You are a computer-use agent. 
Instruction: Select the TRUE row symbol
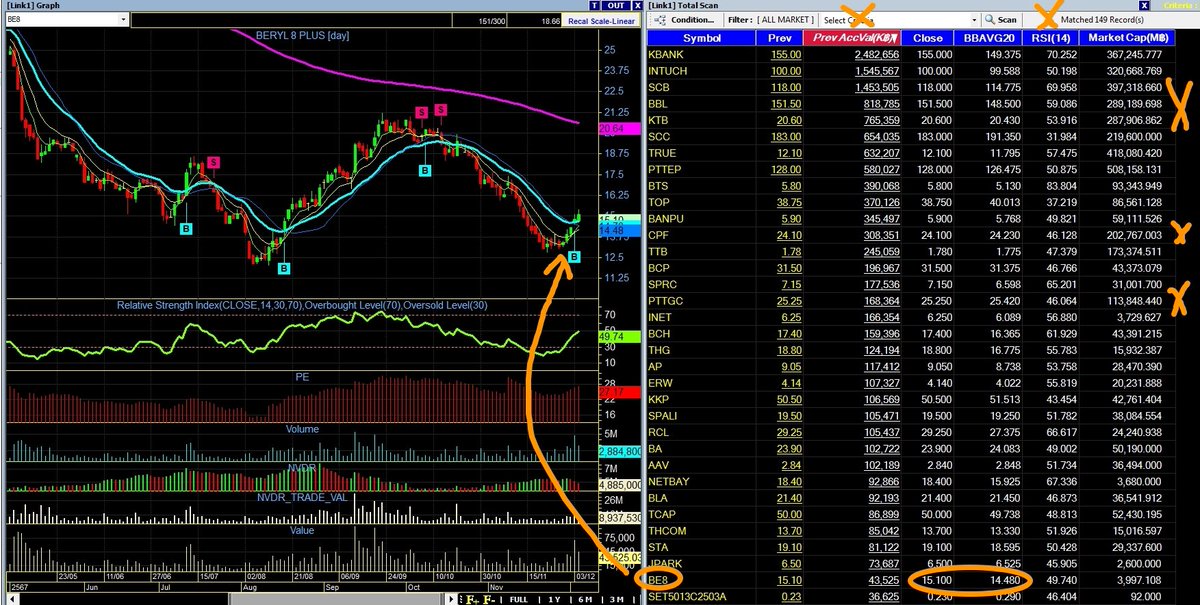(x=663, y=152)
